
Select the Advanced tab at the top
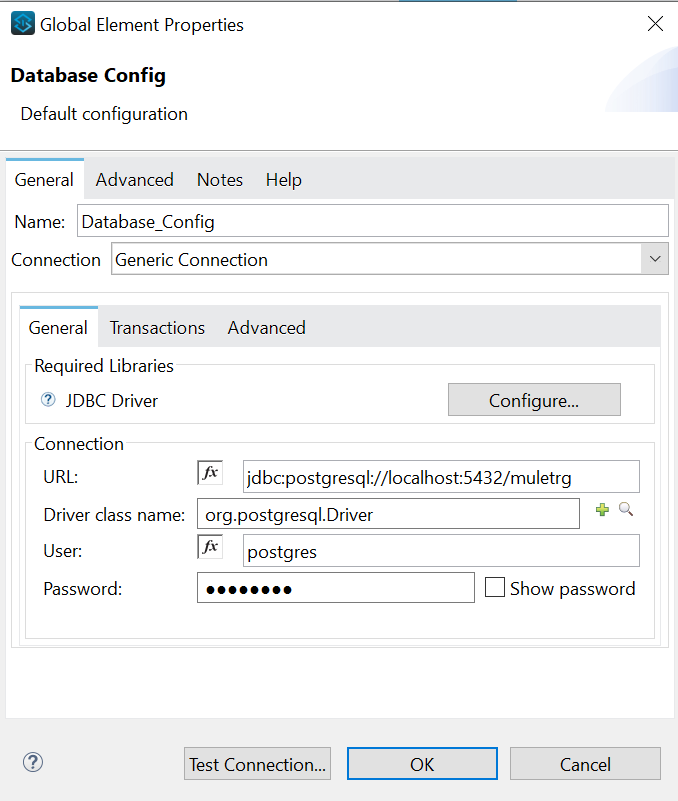pos(134,180)
